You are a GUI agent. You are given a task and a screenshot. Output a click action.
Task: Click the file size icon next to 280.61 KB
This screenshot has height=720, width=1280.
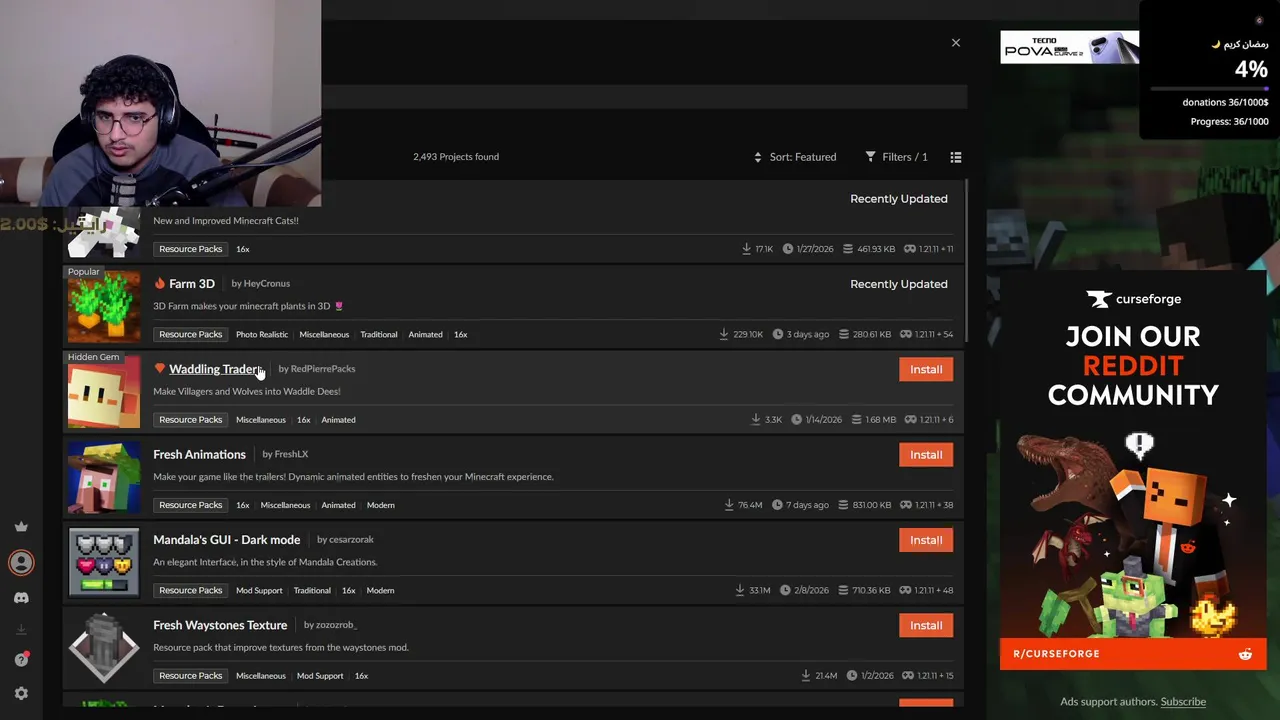(844, 334)
